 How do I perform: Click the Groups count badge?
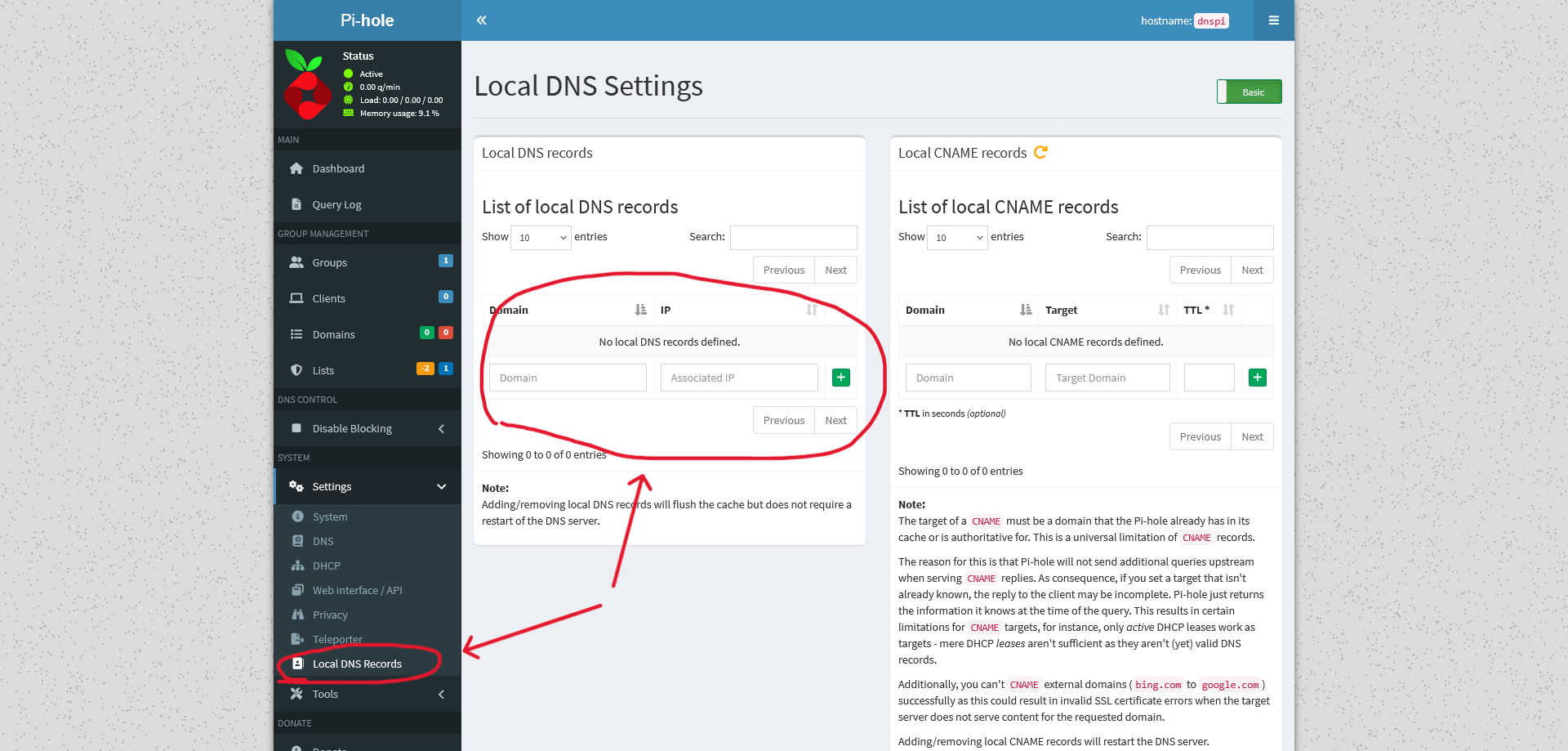click(x=446, y=261)
